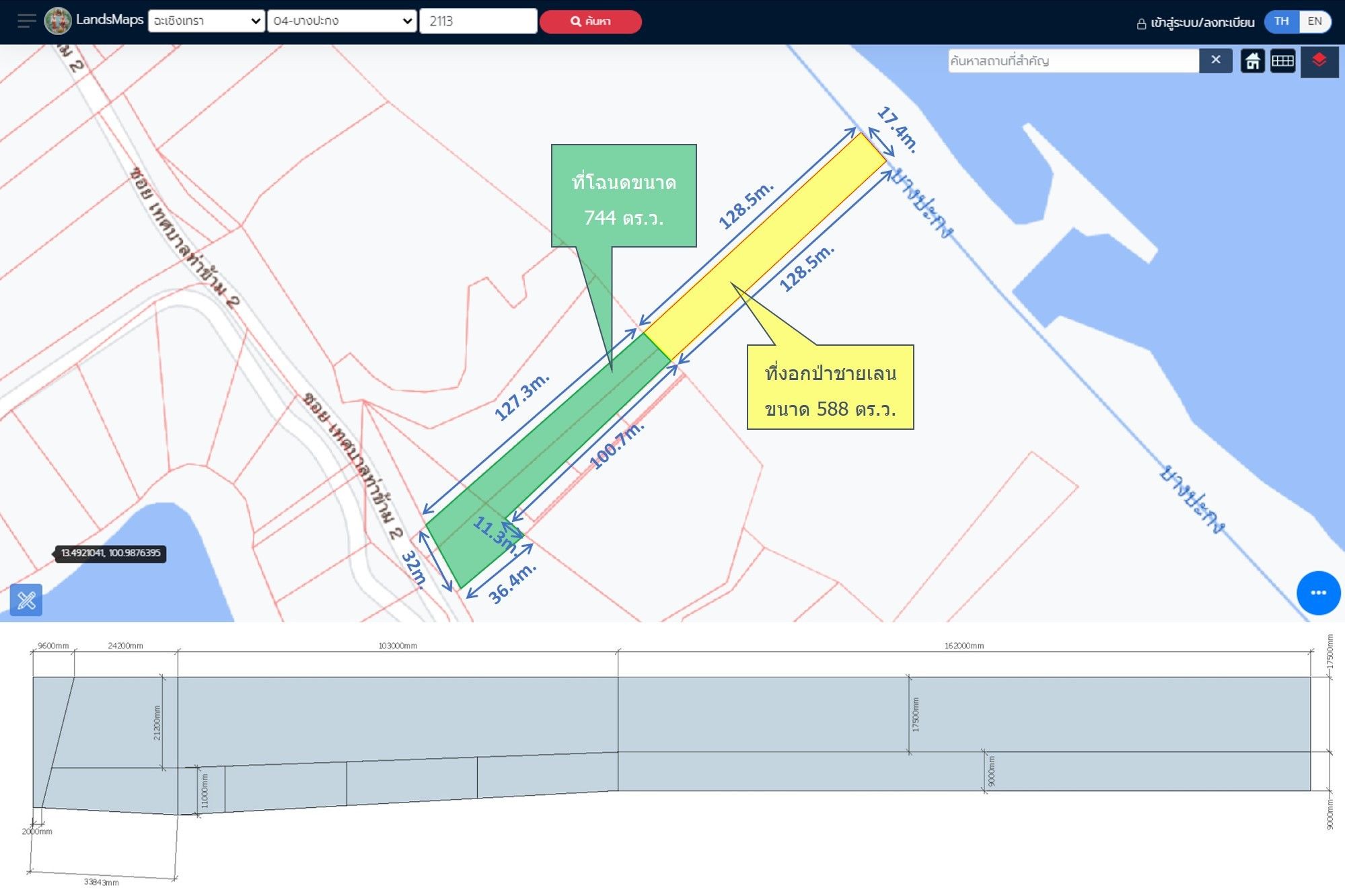Clear the places search with X
Screen dimensions: 1345x896
1215,61
